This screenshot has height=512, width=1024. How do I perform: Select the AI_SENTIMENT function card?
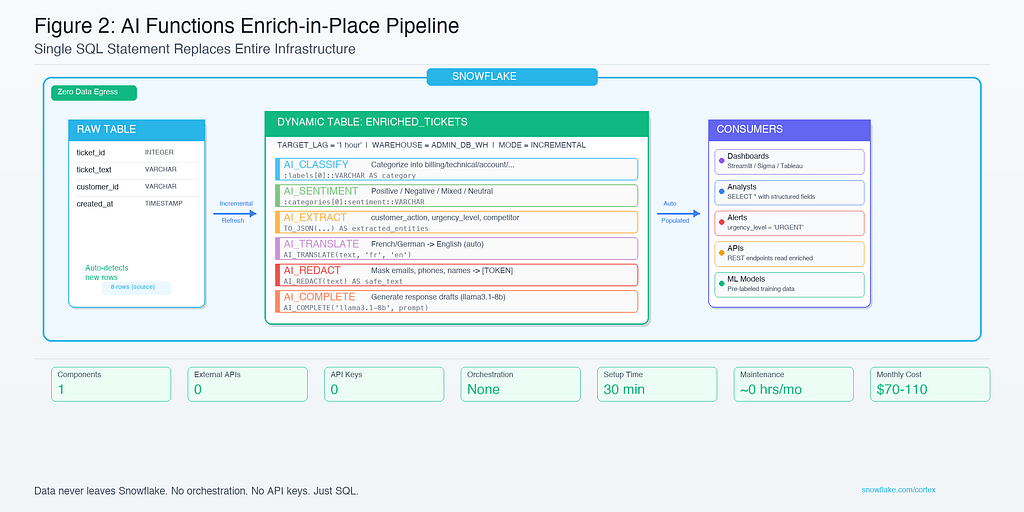pos(456,195)
